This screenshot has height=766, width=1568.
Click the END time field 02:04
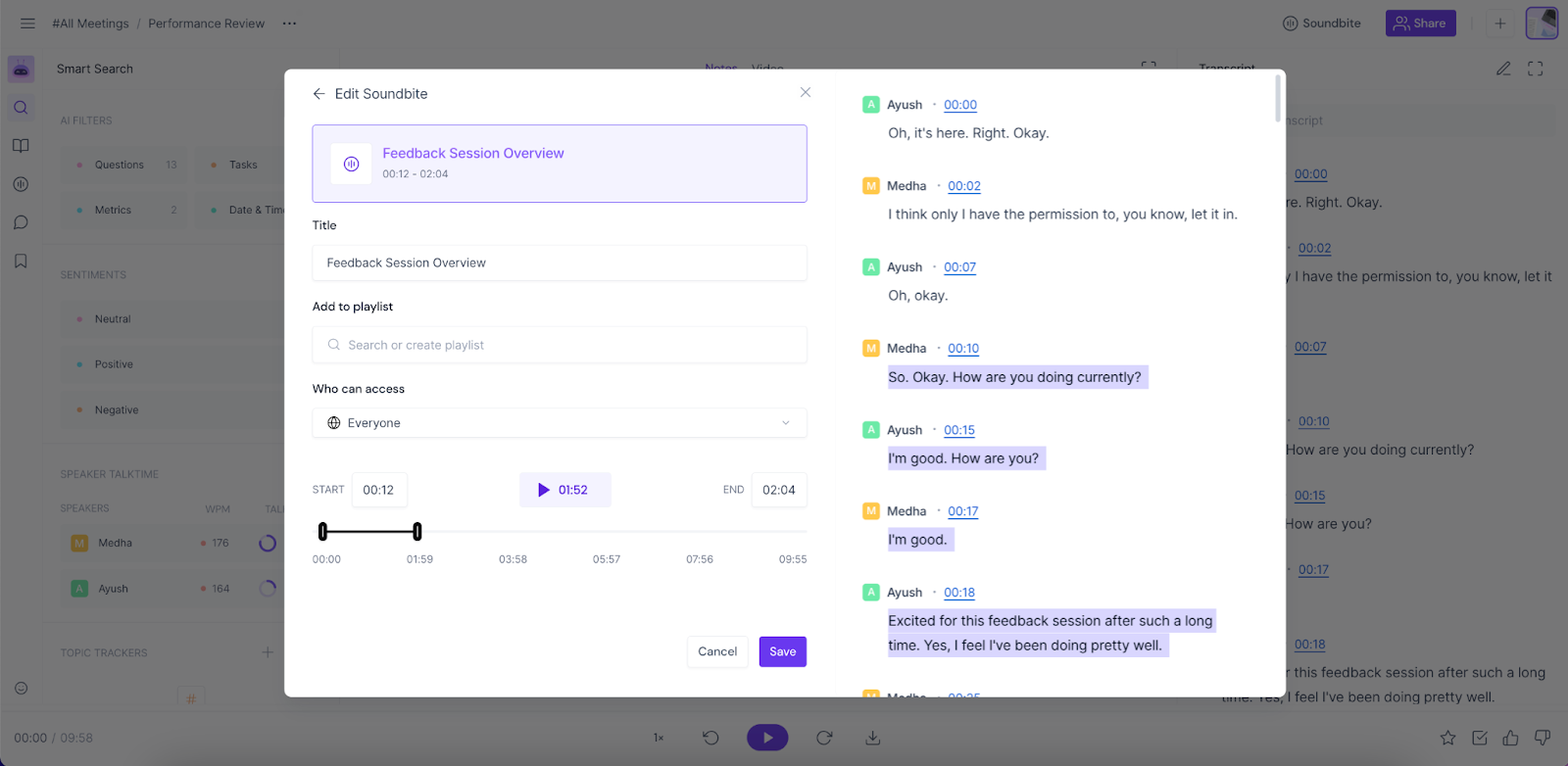pyautogui.click(x=779, y=490)
